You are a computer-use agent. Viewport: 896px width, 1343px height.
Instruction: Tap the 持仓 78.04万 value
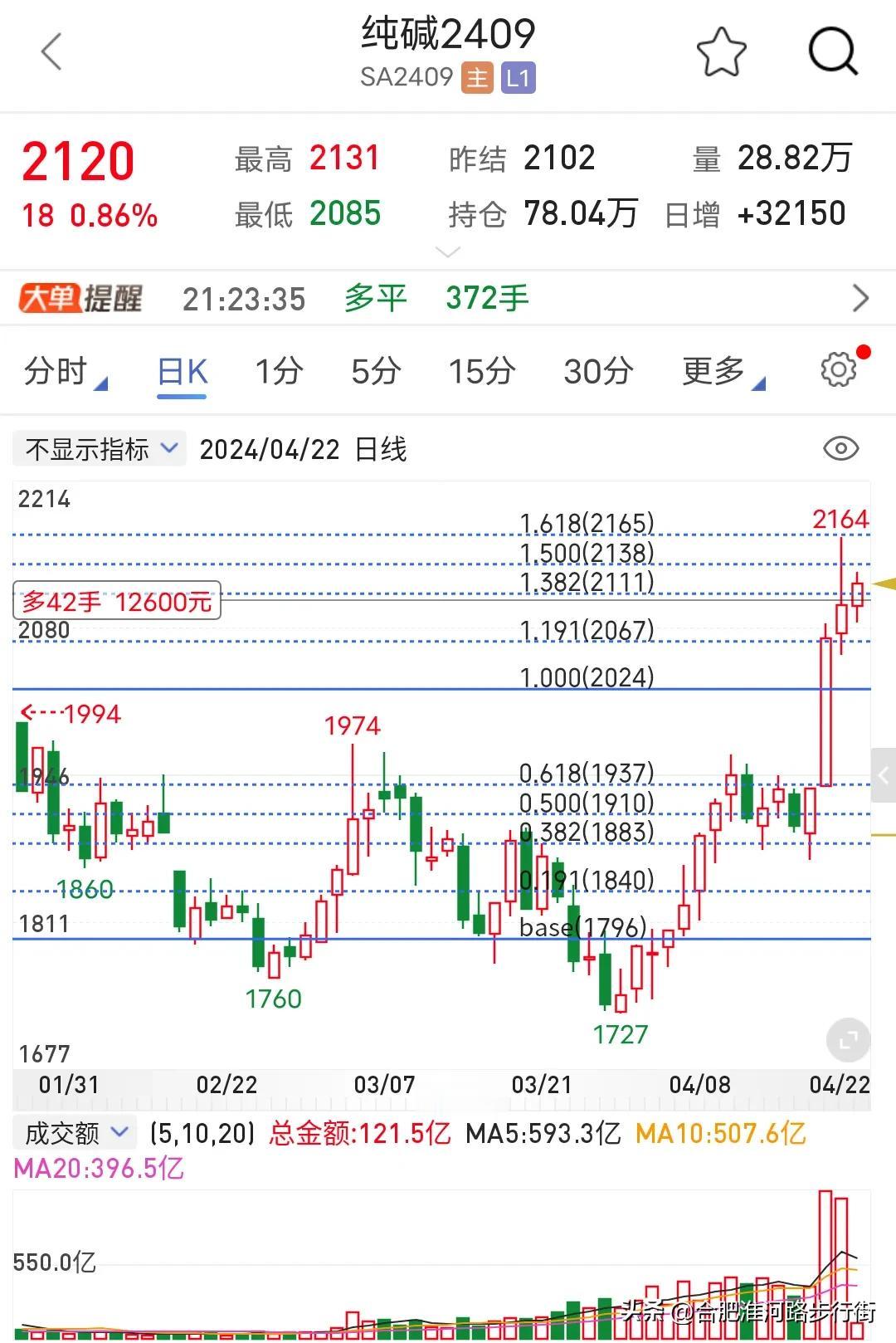[x=581, y=214]
